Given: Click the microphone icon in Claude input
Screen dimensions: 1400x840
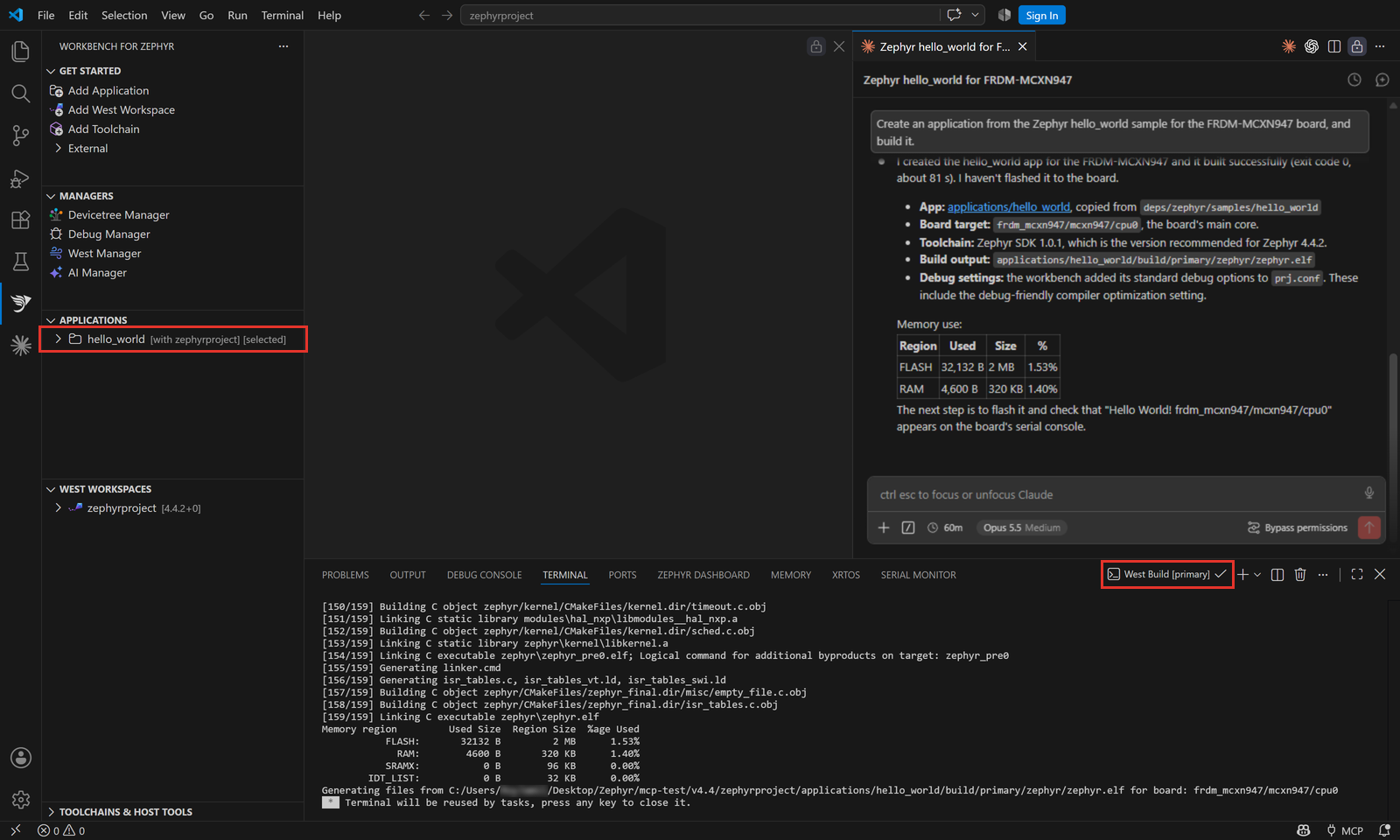Looking at the screenshot, I should (x=1369, y=493).
